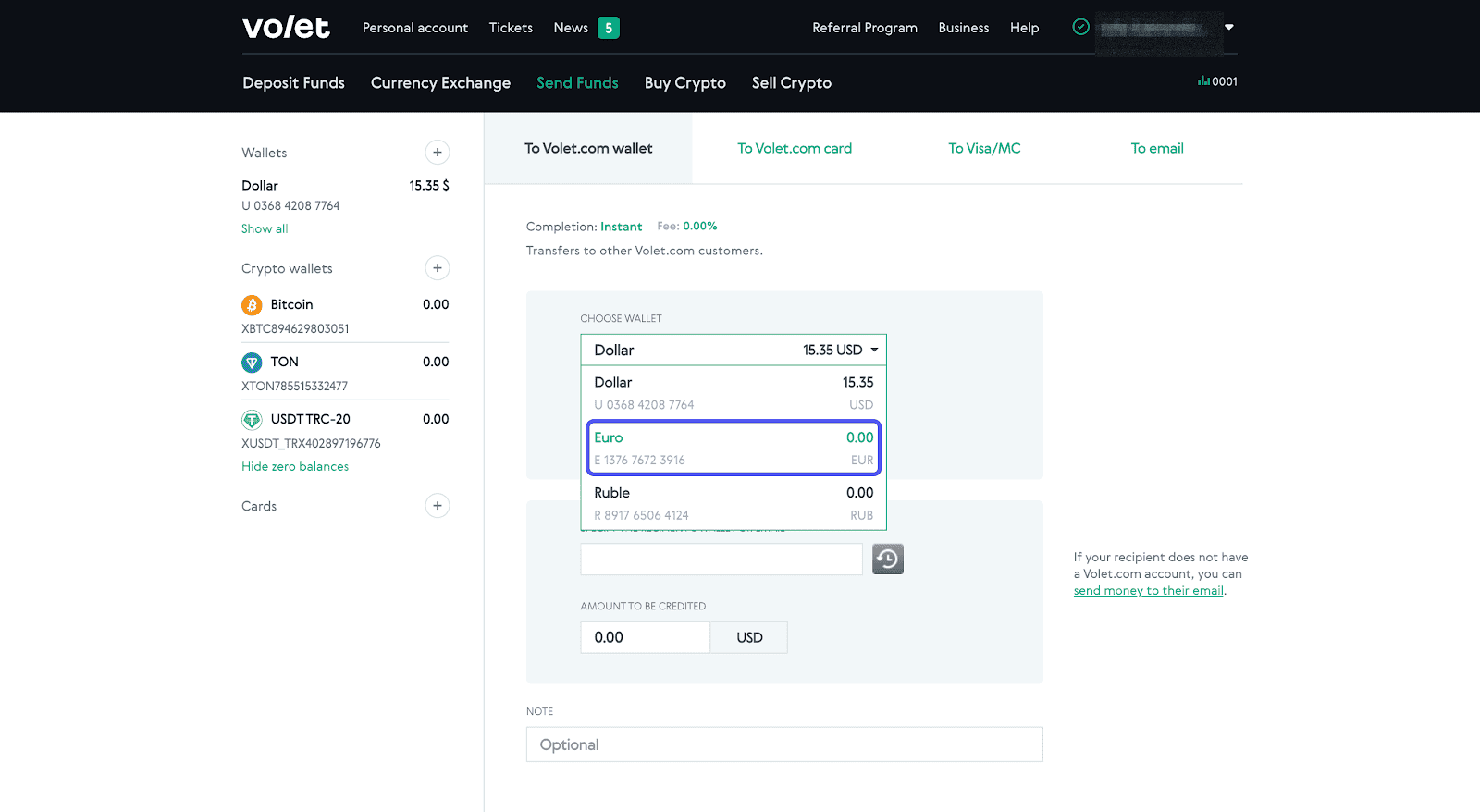This screenshot has width=1480, height=812.
Task: Click the Fee 0.00% value
Action: (700, 227)
